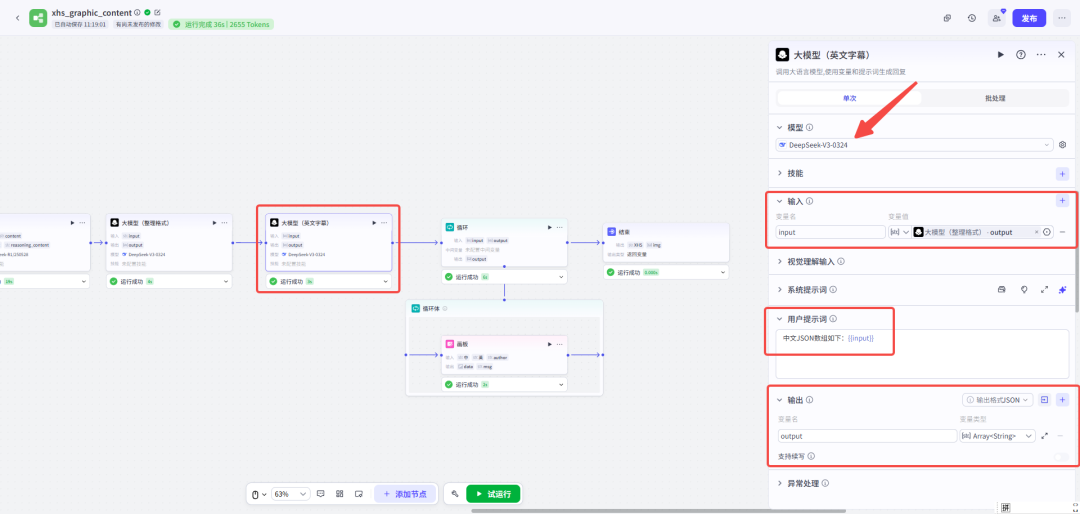Open the 63% zoom level dropdown
Screen dimensions: 1080x514
tap(291, 494)
